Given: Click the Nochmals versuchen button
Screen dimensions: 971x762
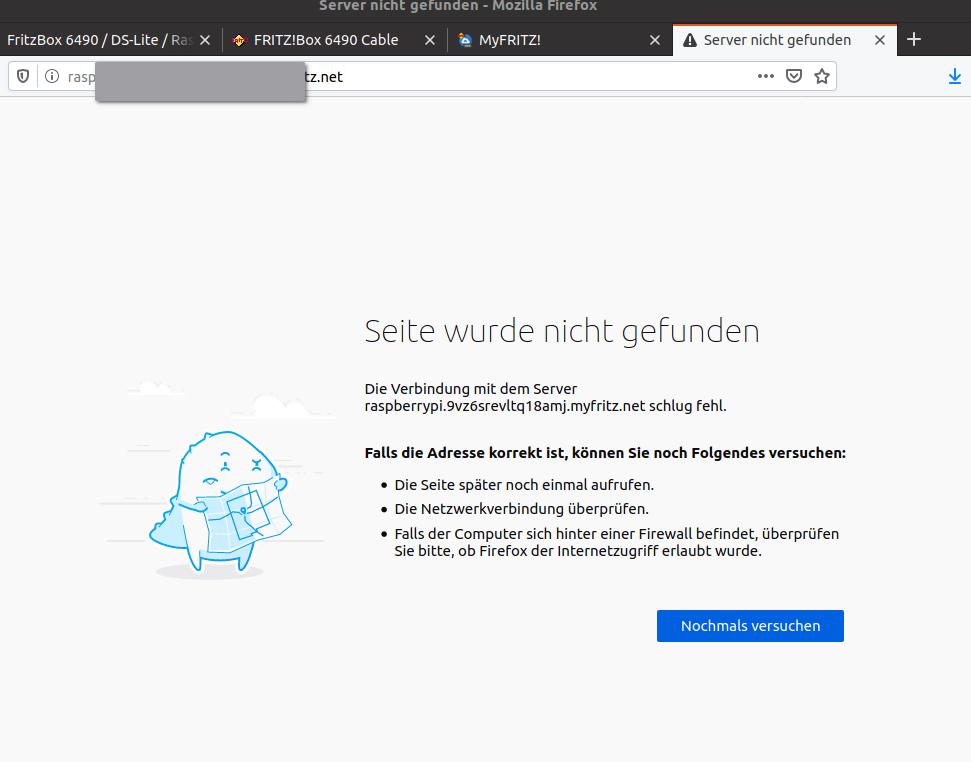Looking at the screenshot, I should pyautogui.click(x=749, y=625).
